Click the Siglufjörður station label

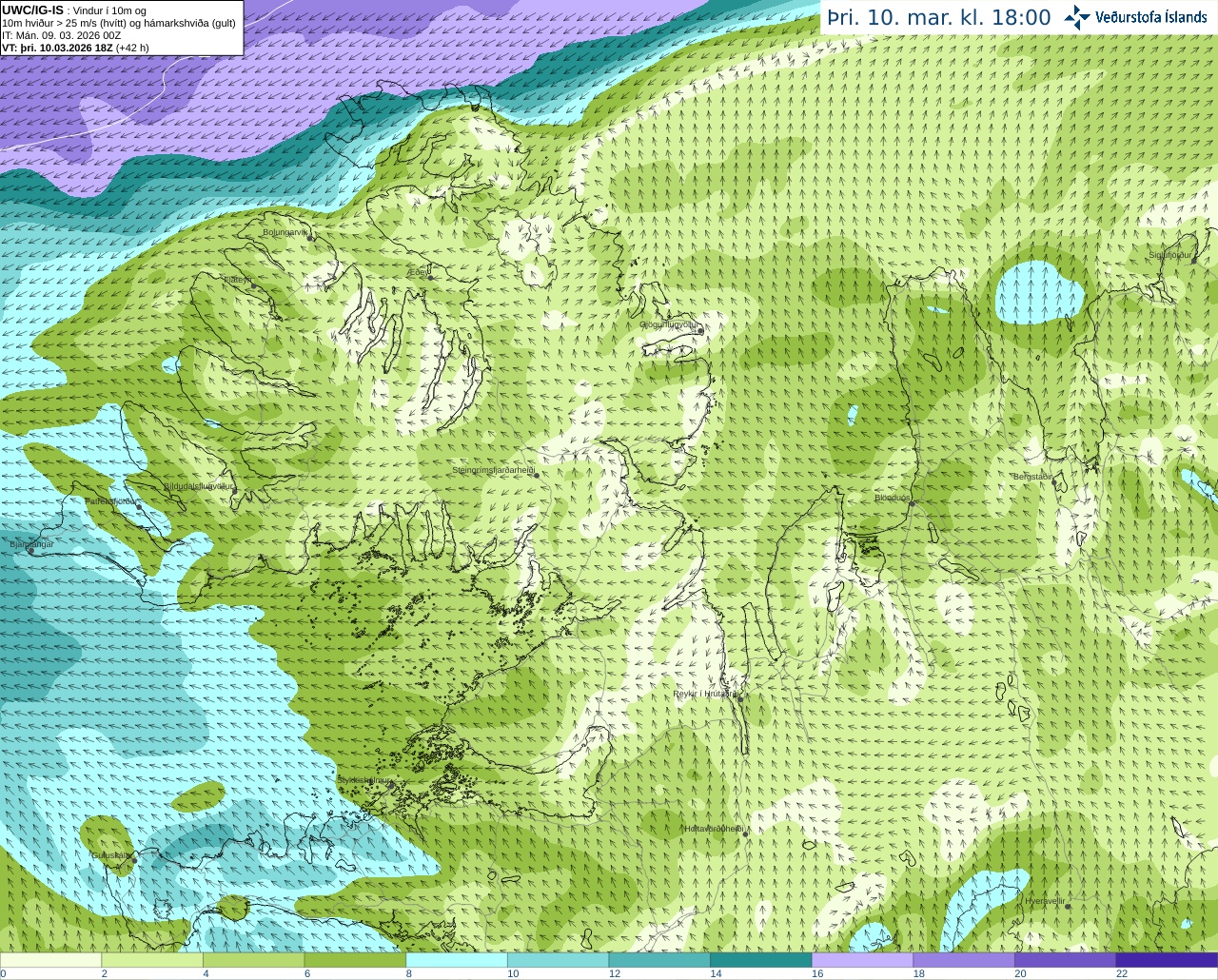tap(1170, 255)
